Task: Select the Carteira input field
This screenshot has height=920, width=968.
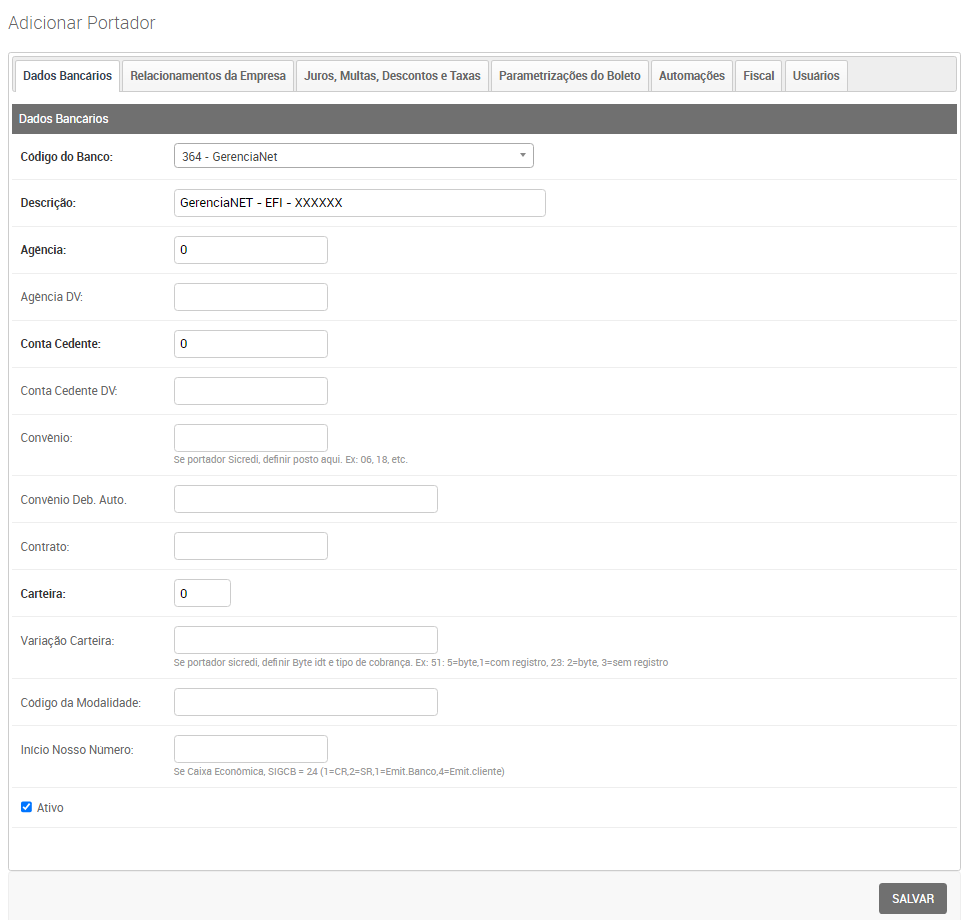Action: (202, 593)
